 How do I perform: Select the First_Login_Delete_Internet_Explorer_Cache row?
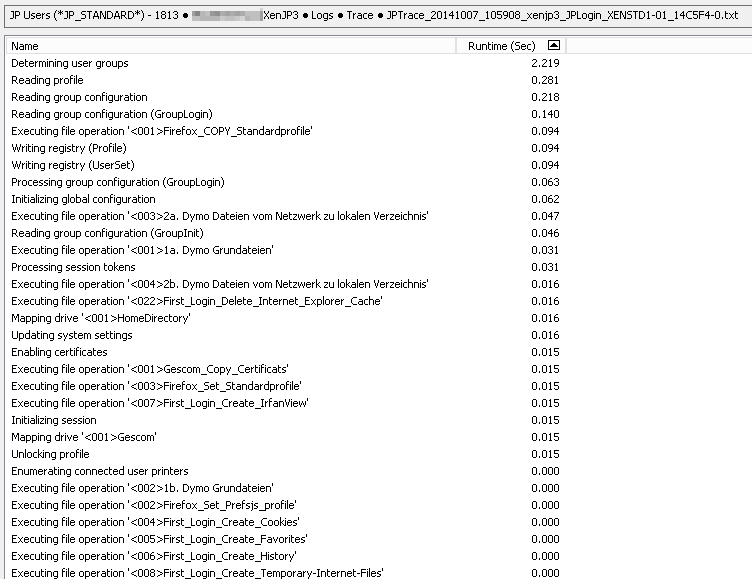tap(196, 301)
